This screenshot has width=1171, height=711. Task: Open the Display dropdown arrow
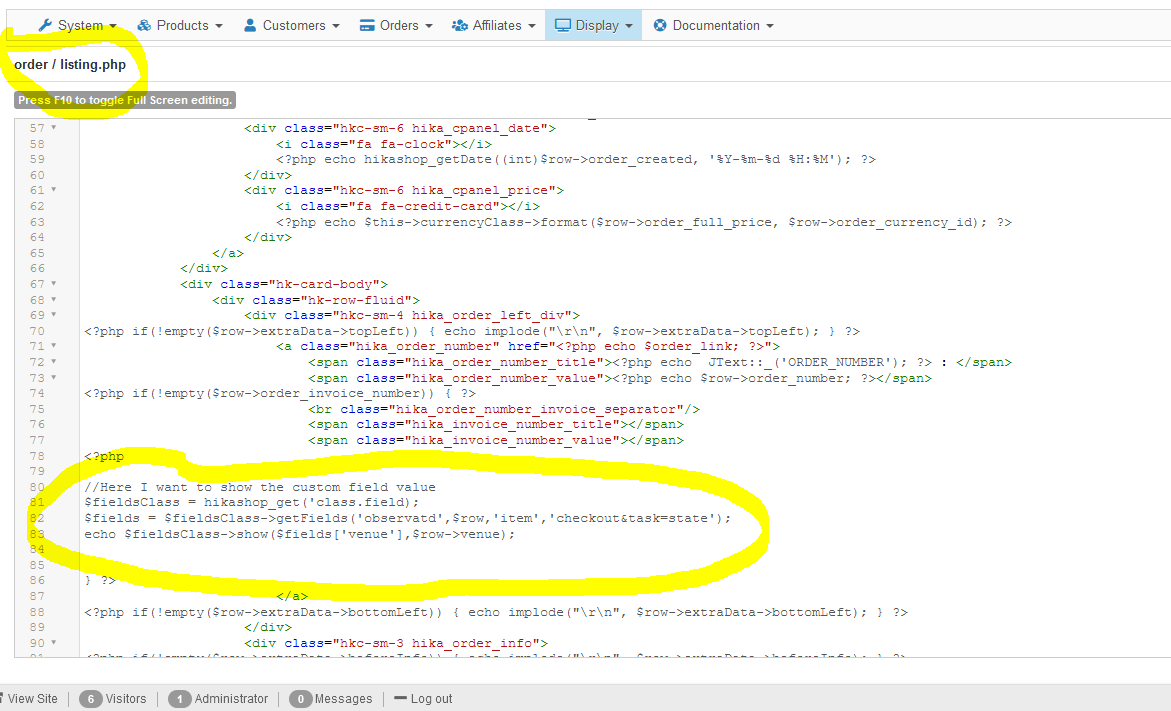pyautogui.click(x=629, y=26)
